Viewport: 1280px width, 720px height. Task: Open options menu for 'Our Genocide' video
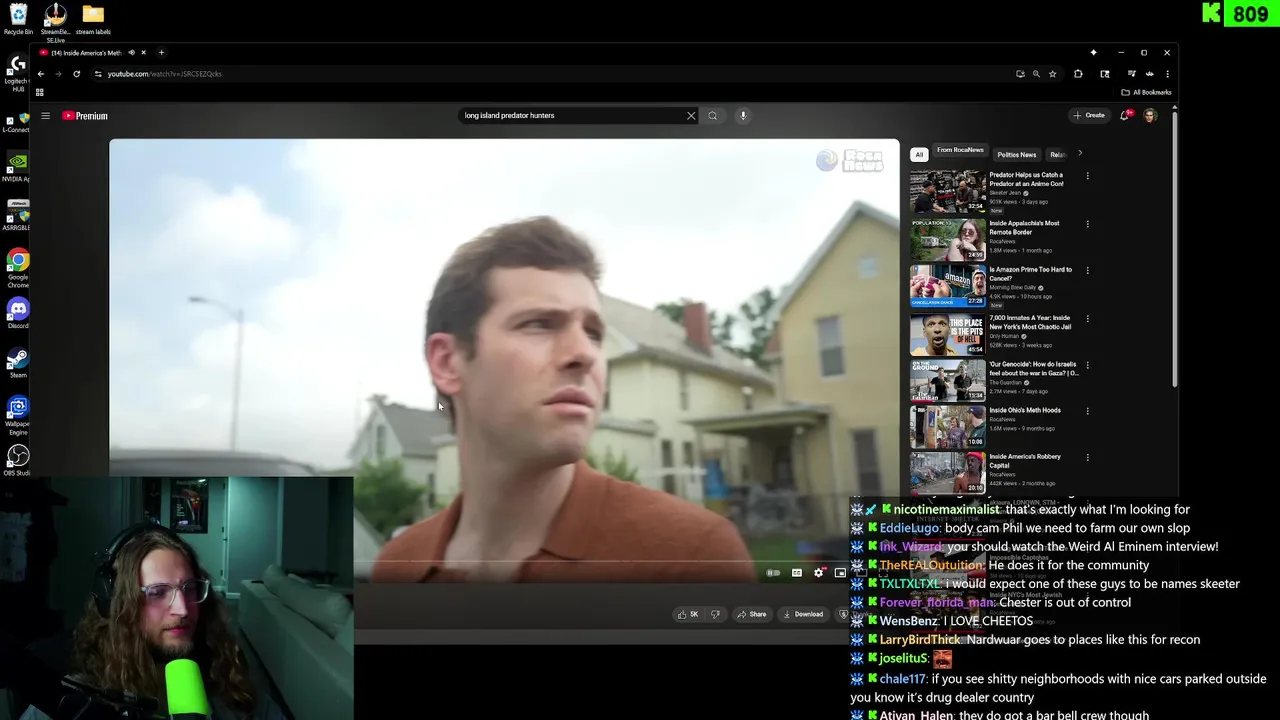pyautogui.click(x=1087, y=366)
